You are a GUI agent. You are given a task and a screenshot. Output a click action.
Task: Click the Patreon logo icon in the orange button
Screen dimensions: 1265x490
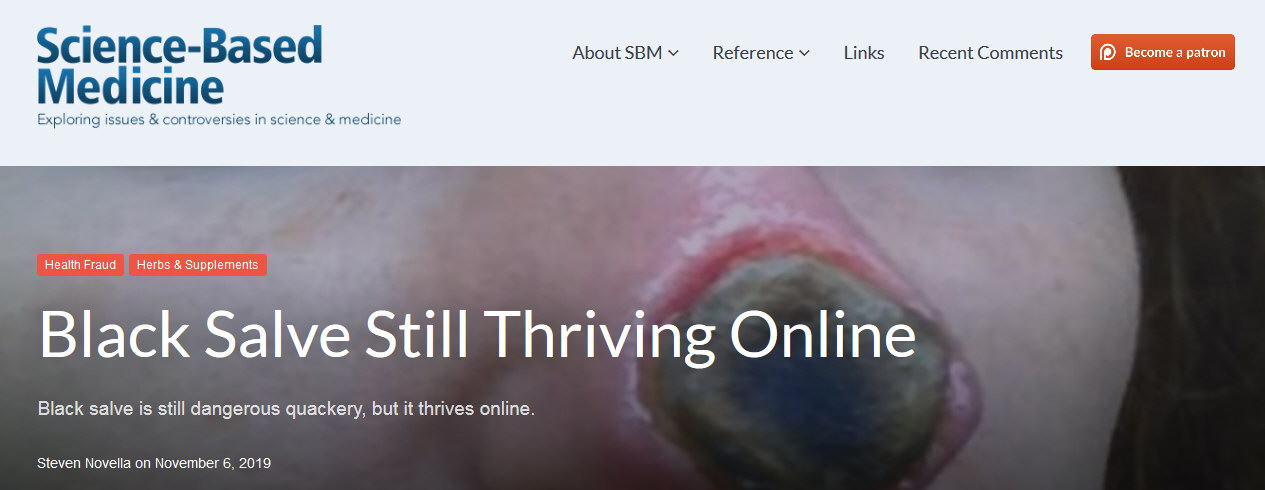tap(1108, 53)
